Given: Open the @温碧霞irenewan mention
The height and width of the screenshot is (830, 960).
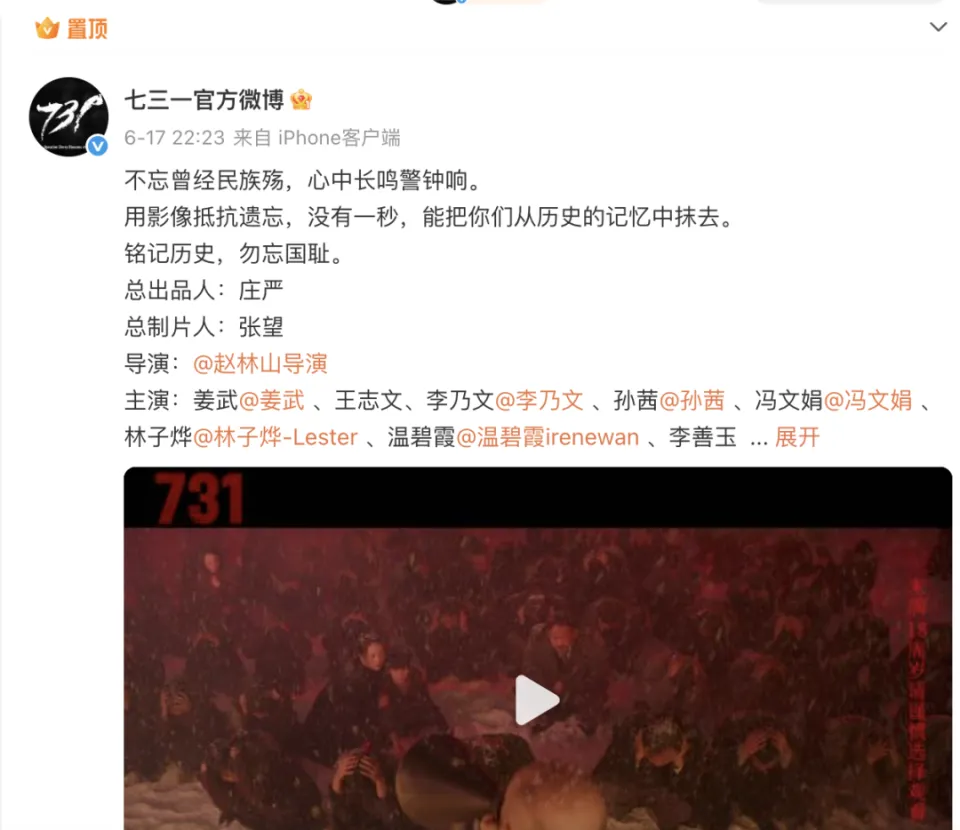Looking at the screenshot, I should (x=548, y=437).
